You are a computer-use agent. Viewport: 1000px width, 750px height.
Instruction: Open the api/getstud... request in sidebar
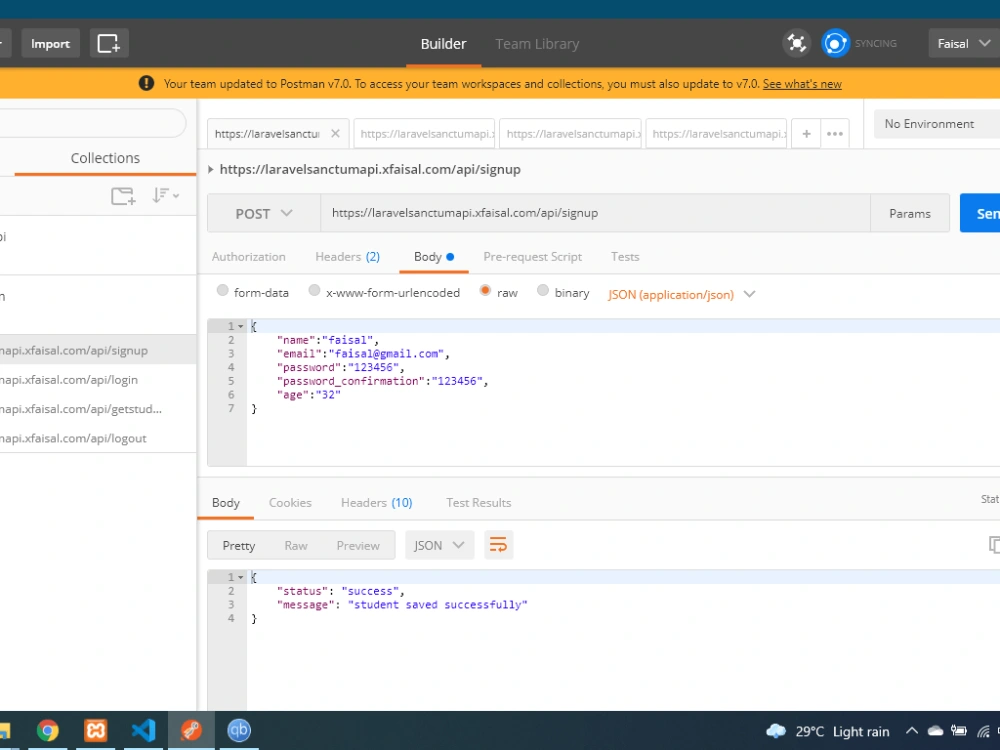coord(98,409)
